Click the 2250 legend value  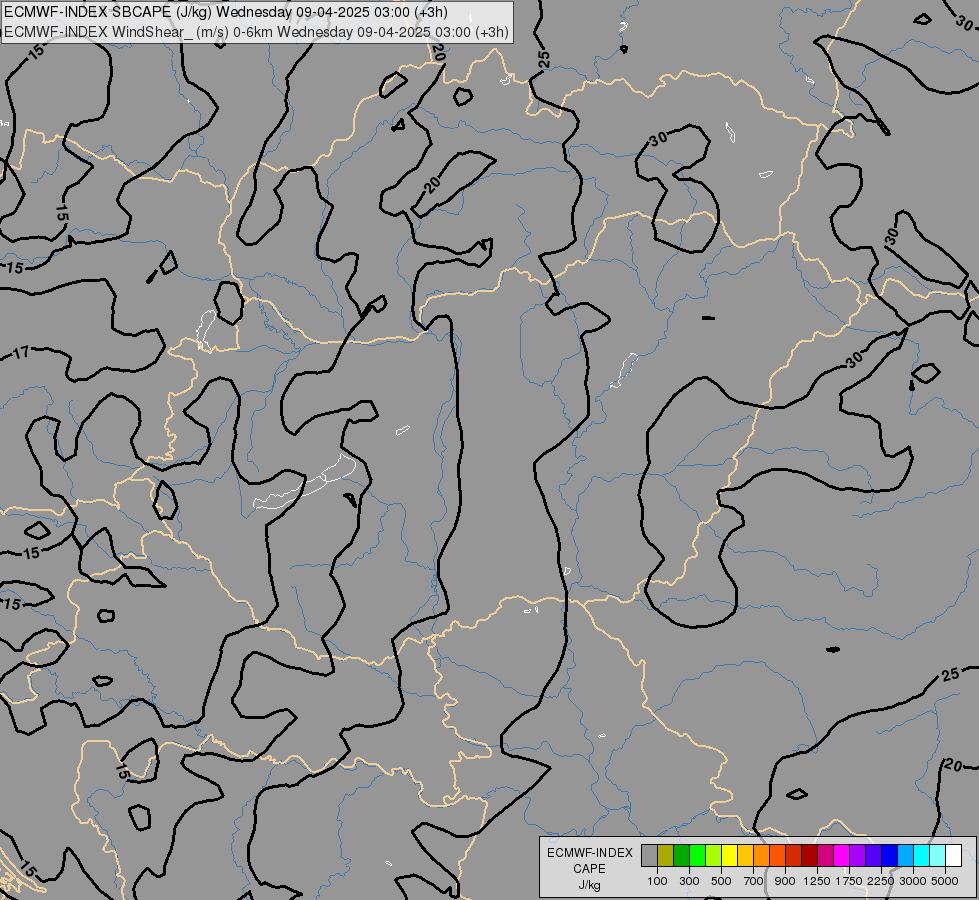[881, 881]
